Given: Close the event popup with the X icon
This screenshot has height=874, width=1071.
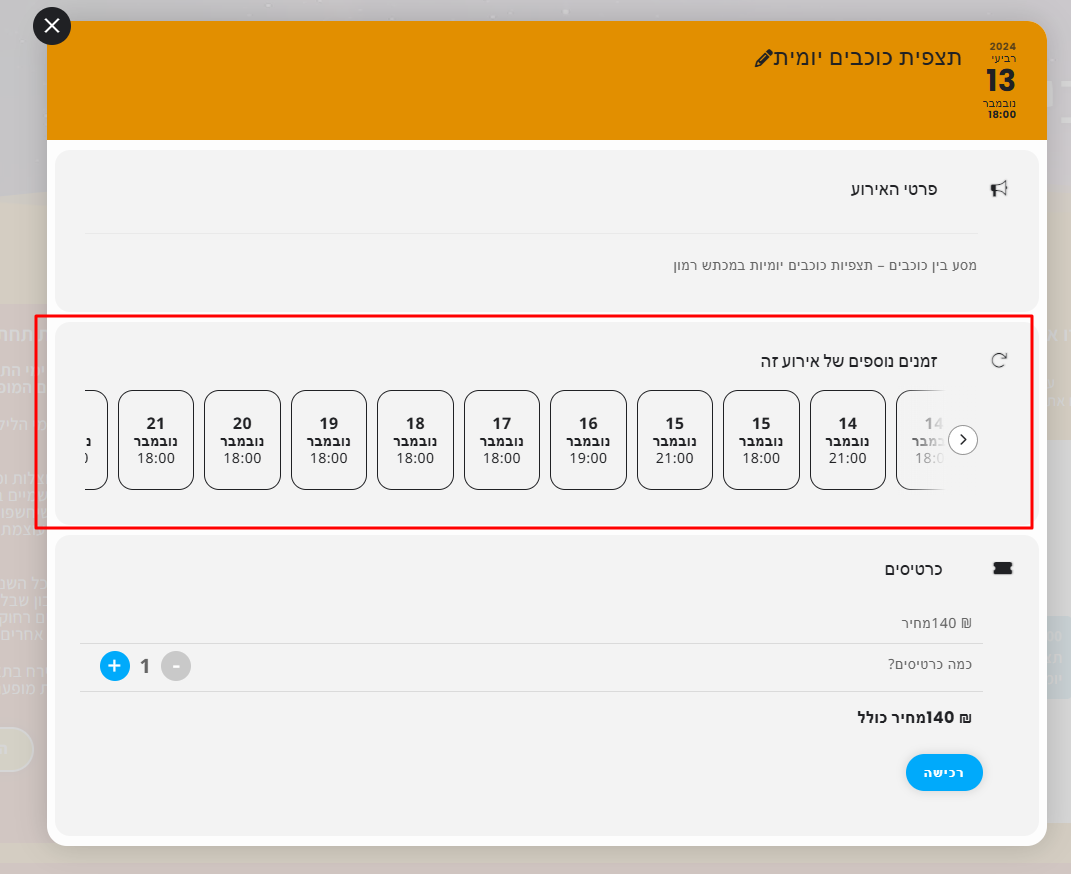Looking at the screenshot, I should click(x=52, y=26).
